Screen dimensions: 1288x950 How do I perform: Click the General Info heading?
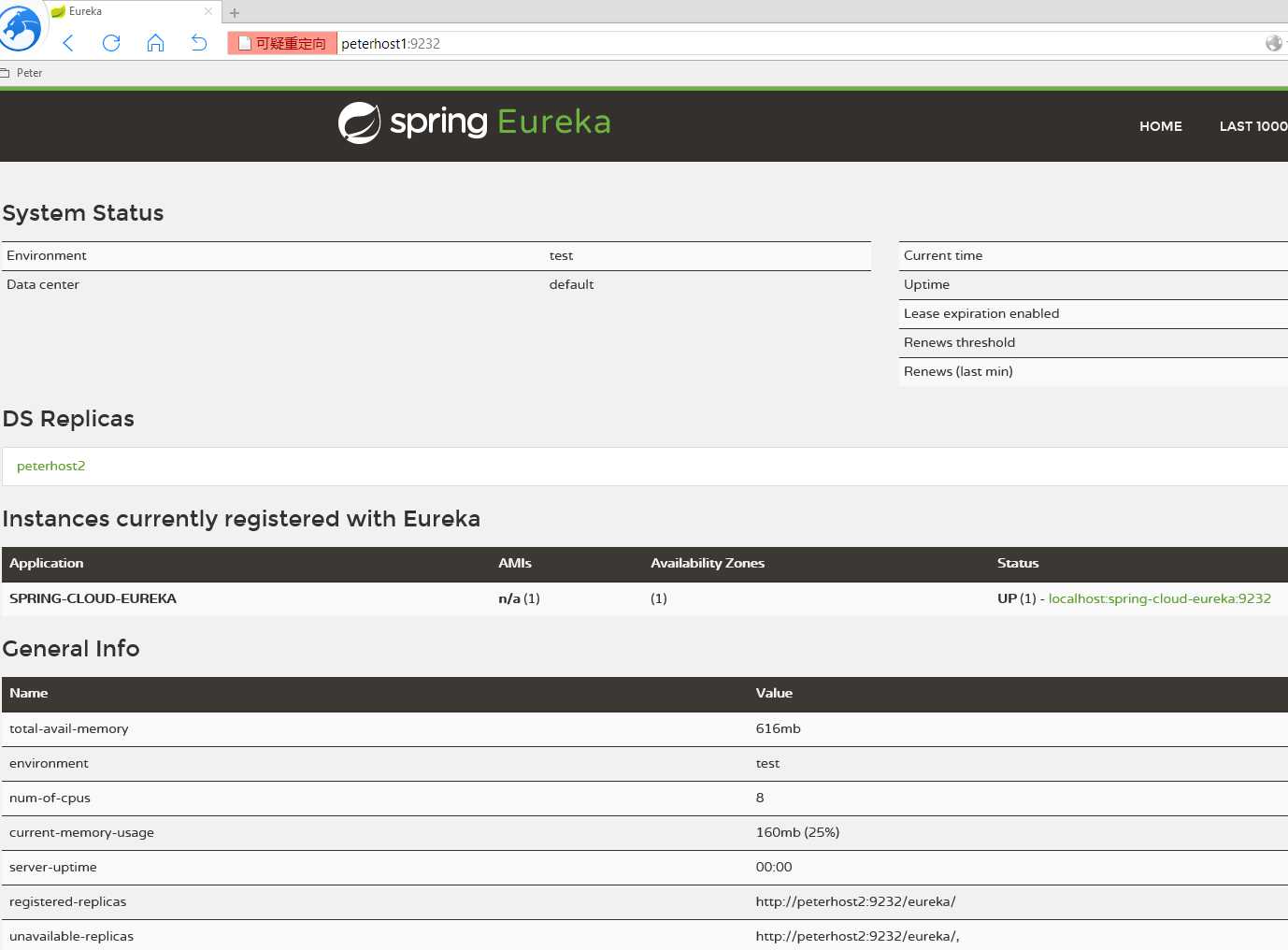71,649
